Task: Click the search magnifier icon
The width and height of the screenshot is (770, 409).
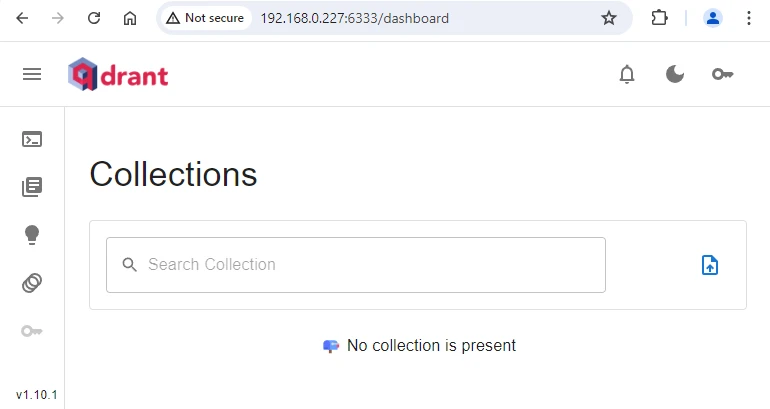Action: point(129,265)
